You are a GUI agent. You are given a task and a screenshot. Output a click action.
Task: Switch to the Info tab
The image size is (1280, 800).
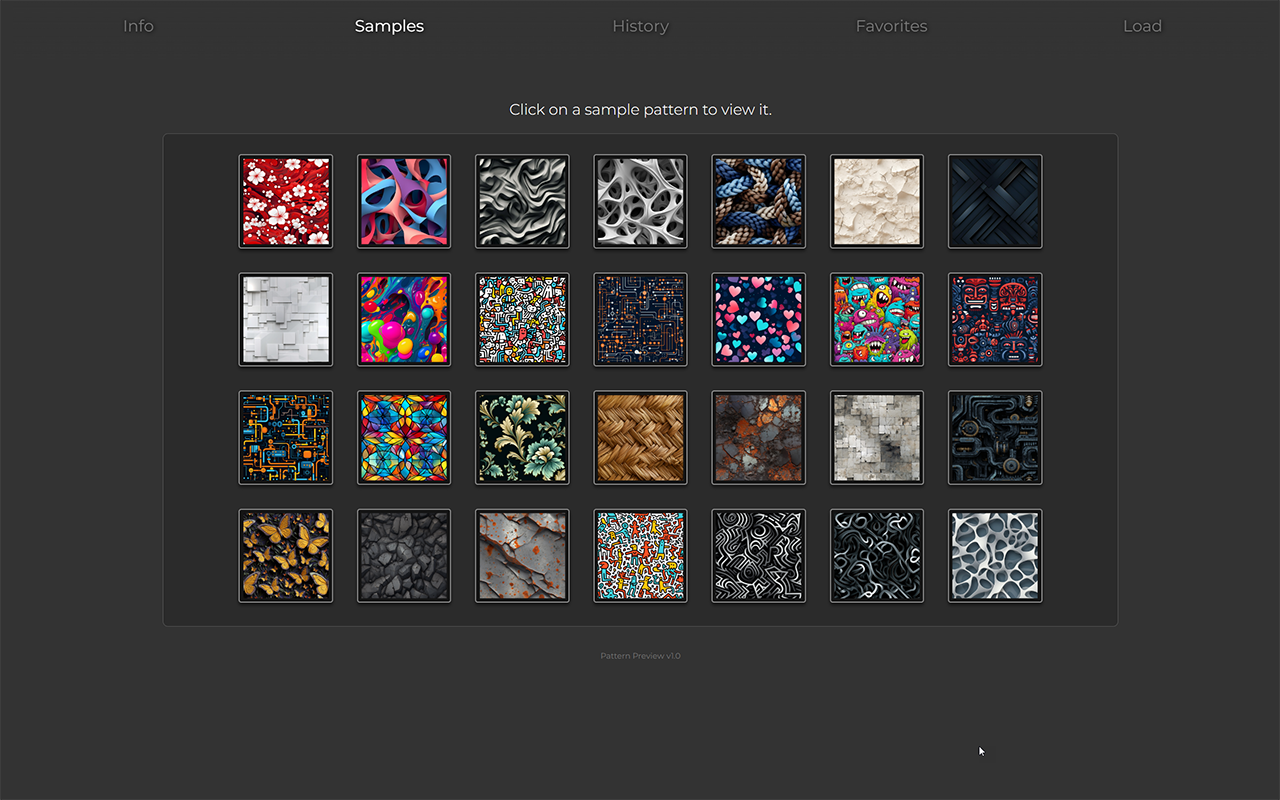(138, 26)
